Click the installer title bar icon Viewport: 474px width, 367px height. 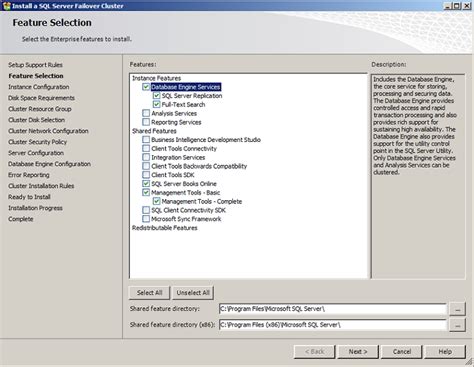click(6, 6)
